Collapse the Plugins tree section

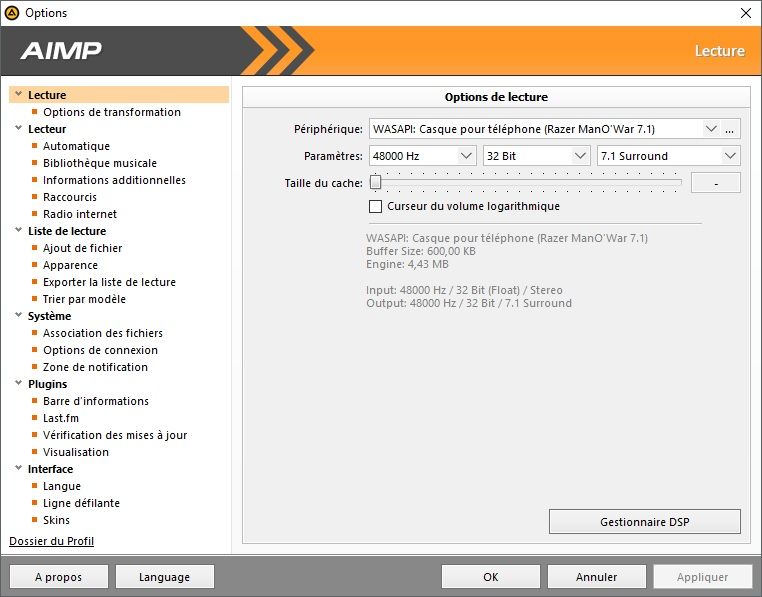(x=18, y=383)
